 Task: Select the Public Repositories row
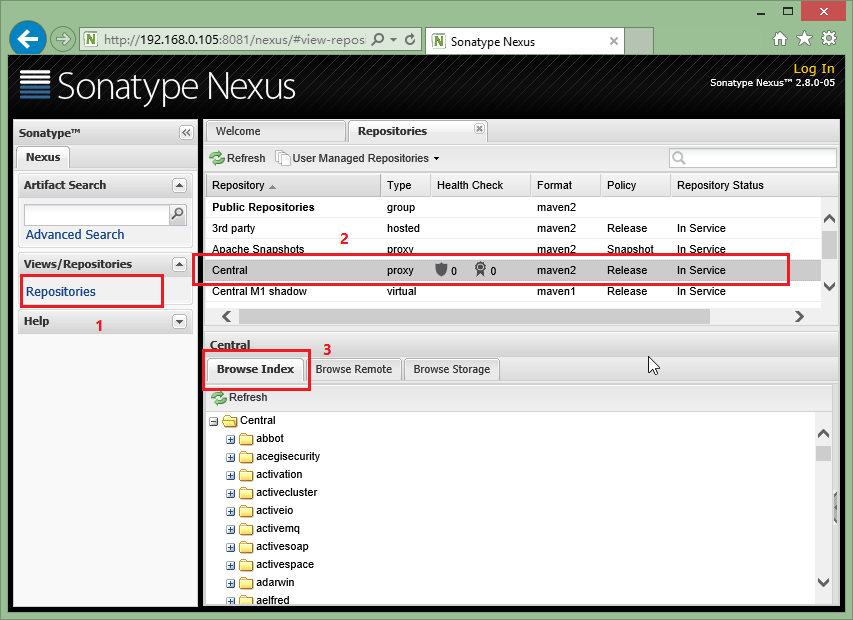513,207
